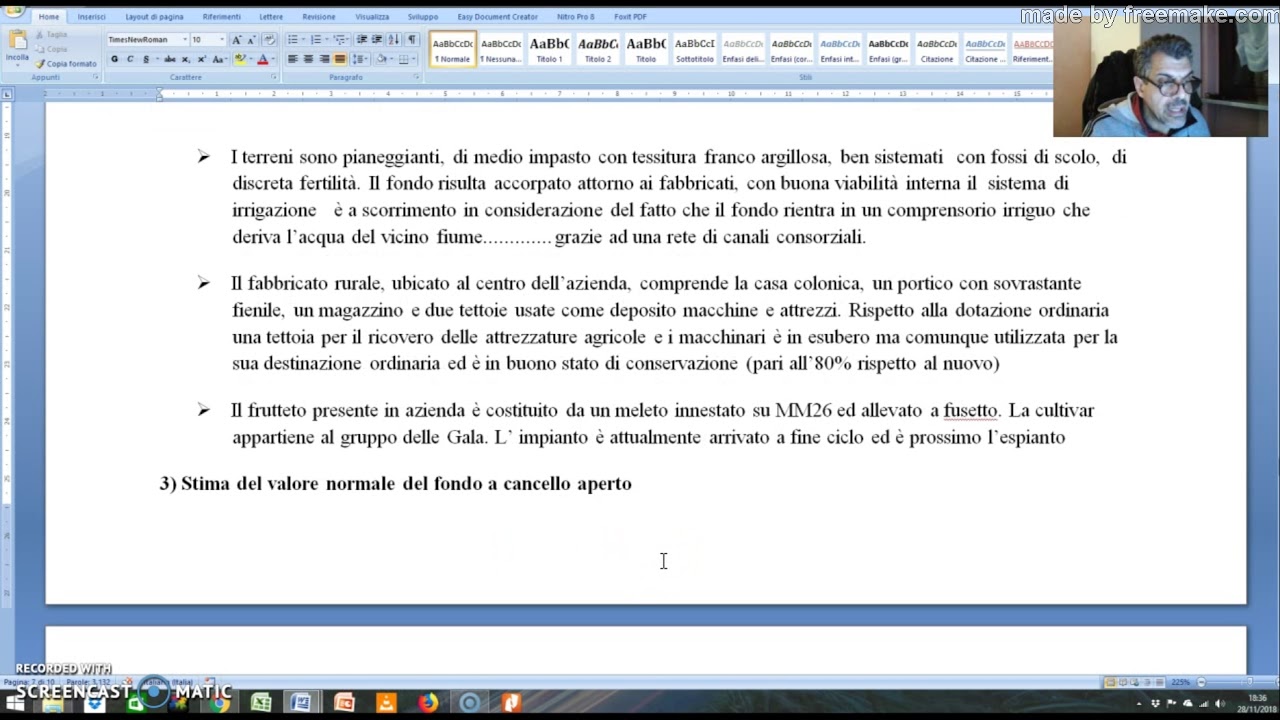Screen dimensions: 1280x720
Task: Apply the Normale style
Action: click(x=452, y=49)
